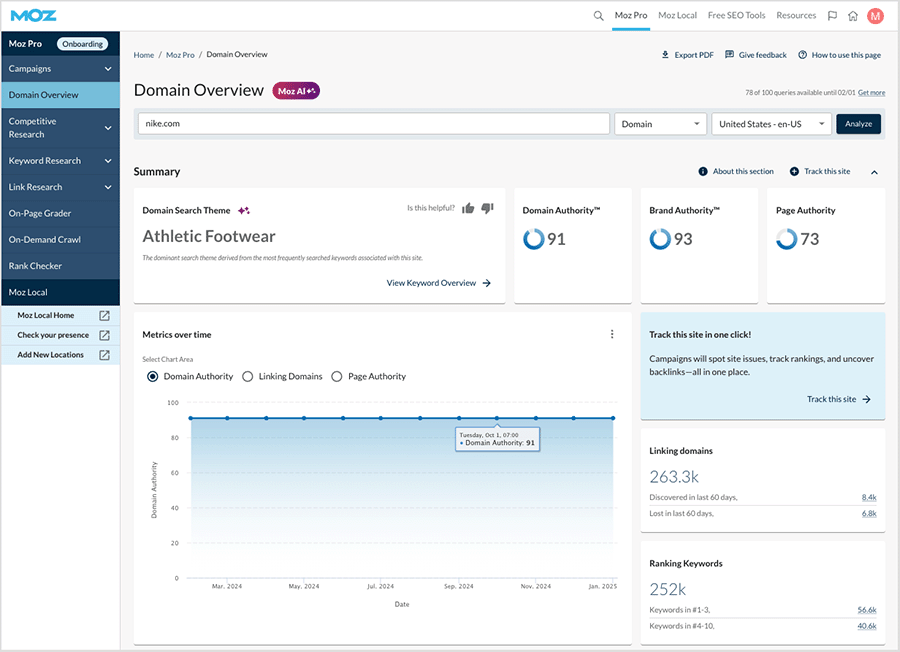Click About this section info icon

click(703, 171)
